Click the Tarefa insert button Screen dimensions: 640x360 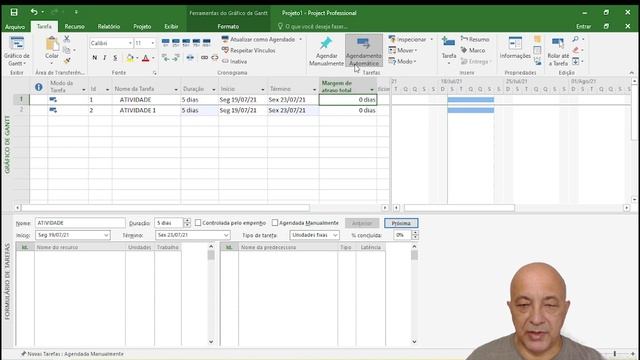point(449,51)
